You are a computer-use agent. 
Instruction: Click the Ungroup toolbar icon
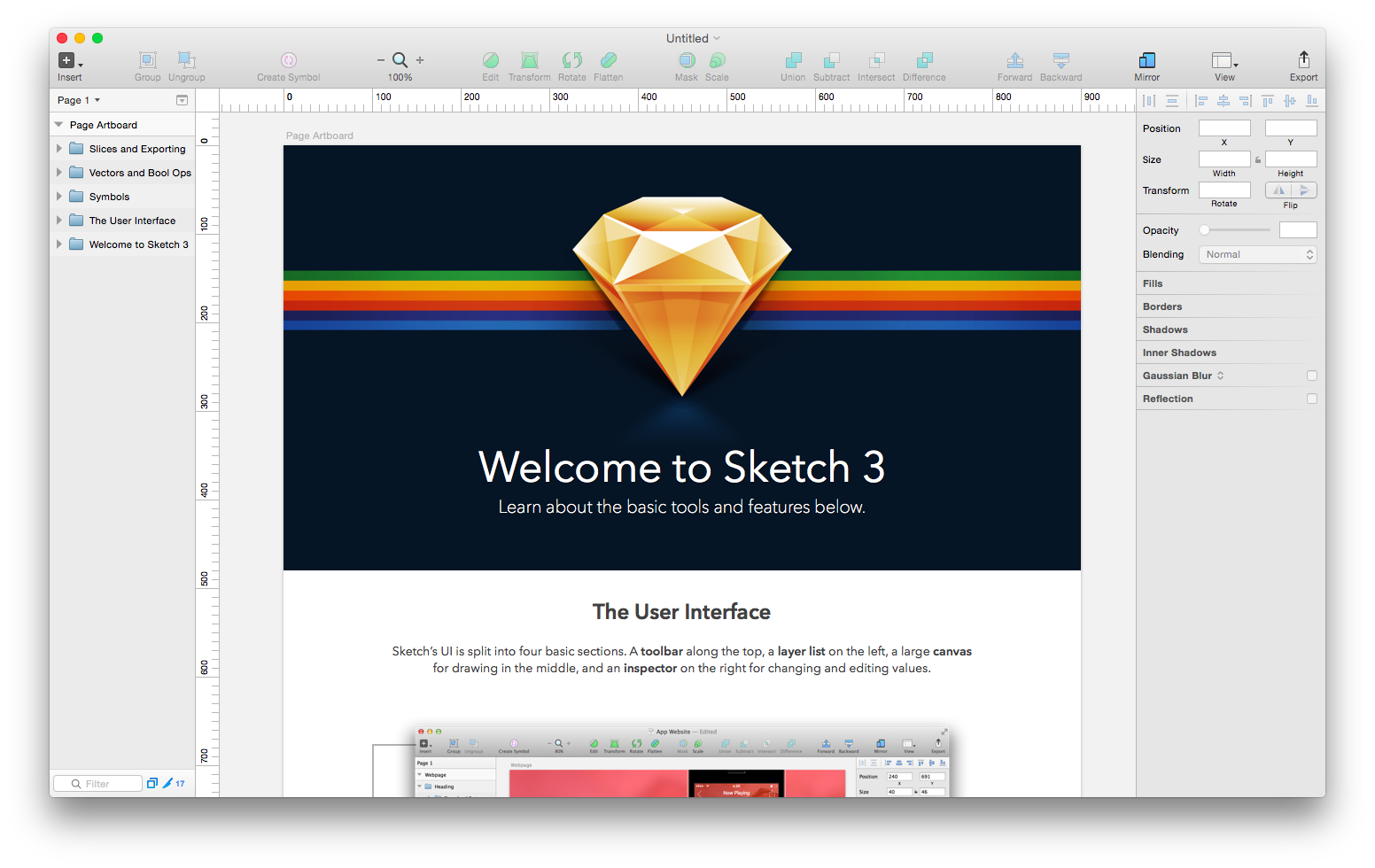point(186,60)
